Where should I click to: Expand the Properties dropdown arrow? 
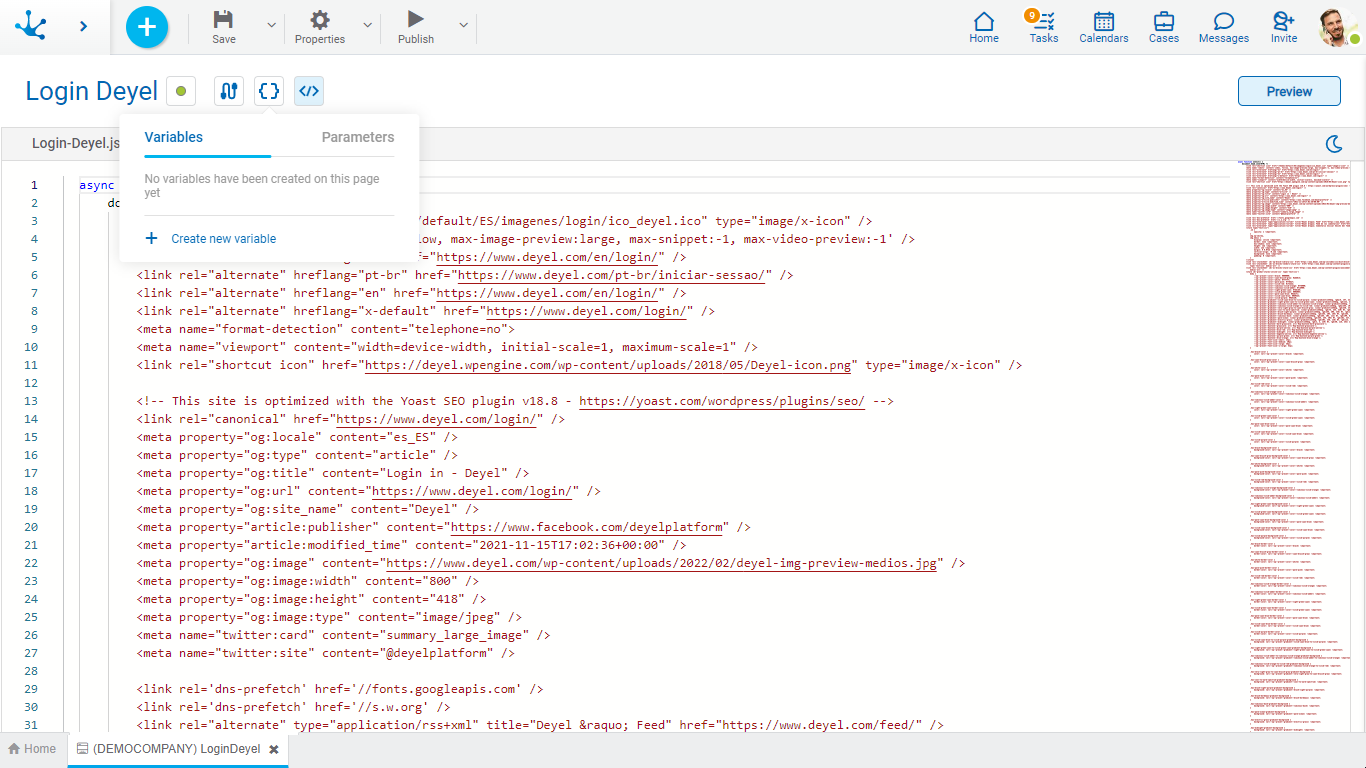tap(368, 25)
